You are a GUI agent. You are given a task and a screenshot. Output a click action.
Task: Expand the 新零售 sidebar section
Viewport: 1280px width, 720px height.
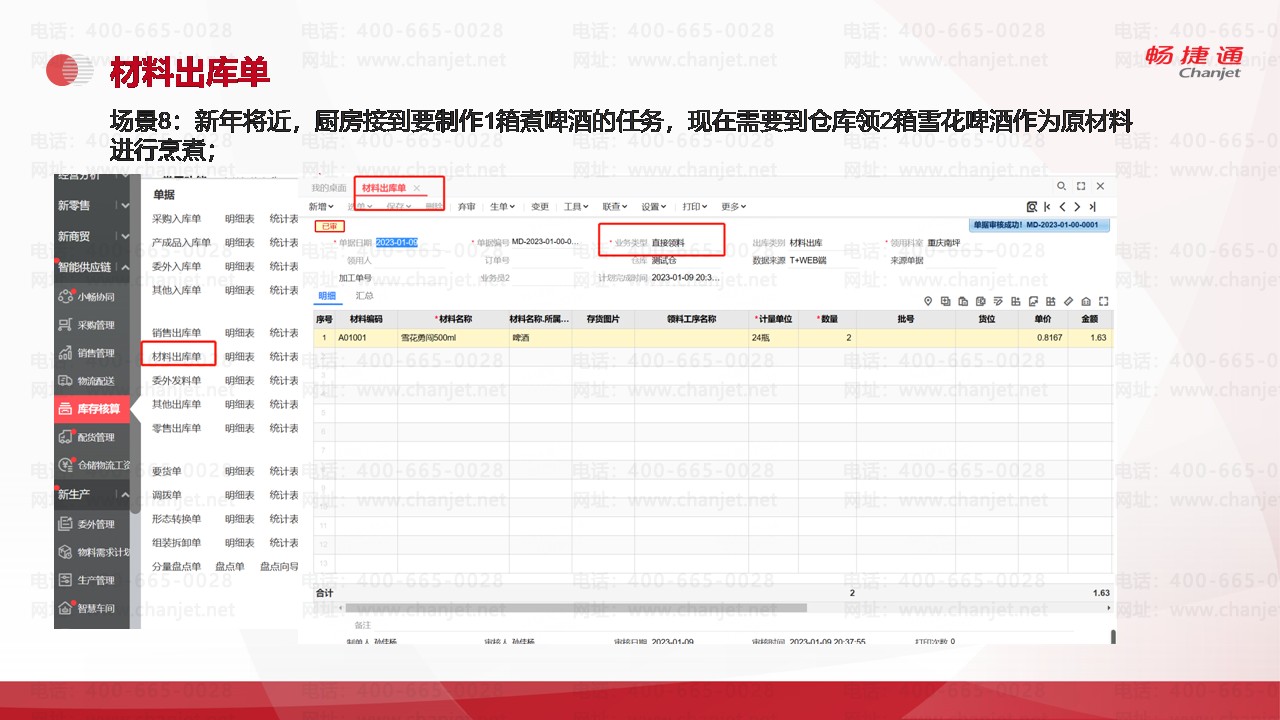pyautogui.click(x=125, y=206)
